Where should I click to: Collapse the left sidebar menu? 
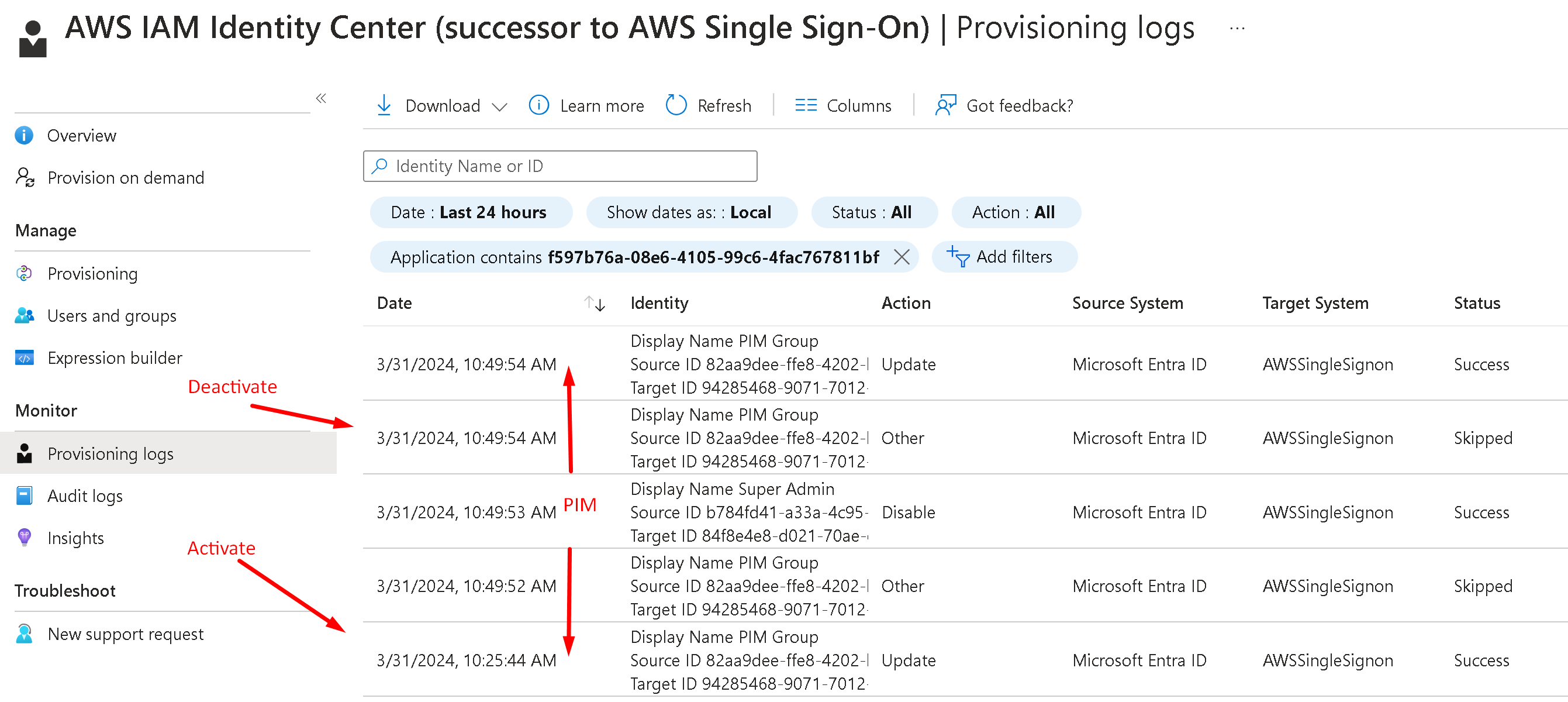(x=322, y=98)
